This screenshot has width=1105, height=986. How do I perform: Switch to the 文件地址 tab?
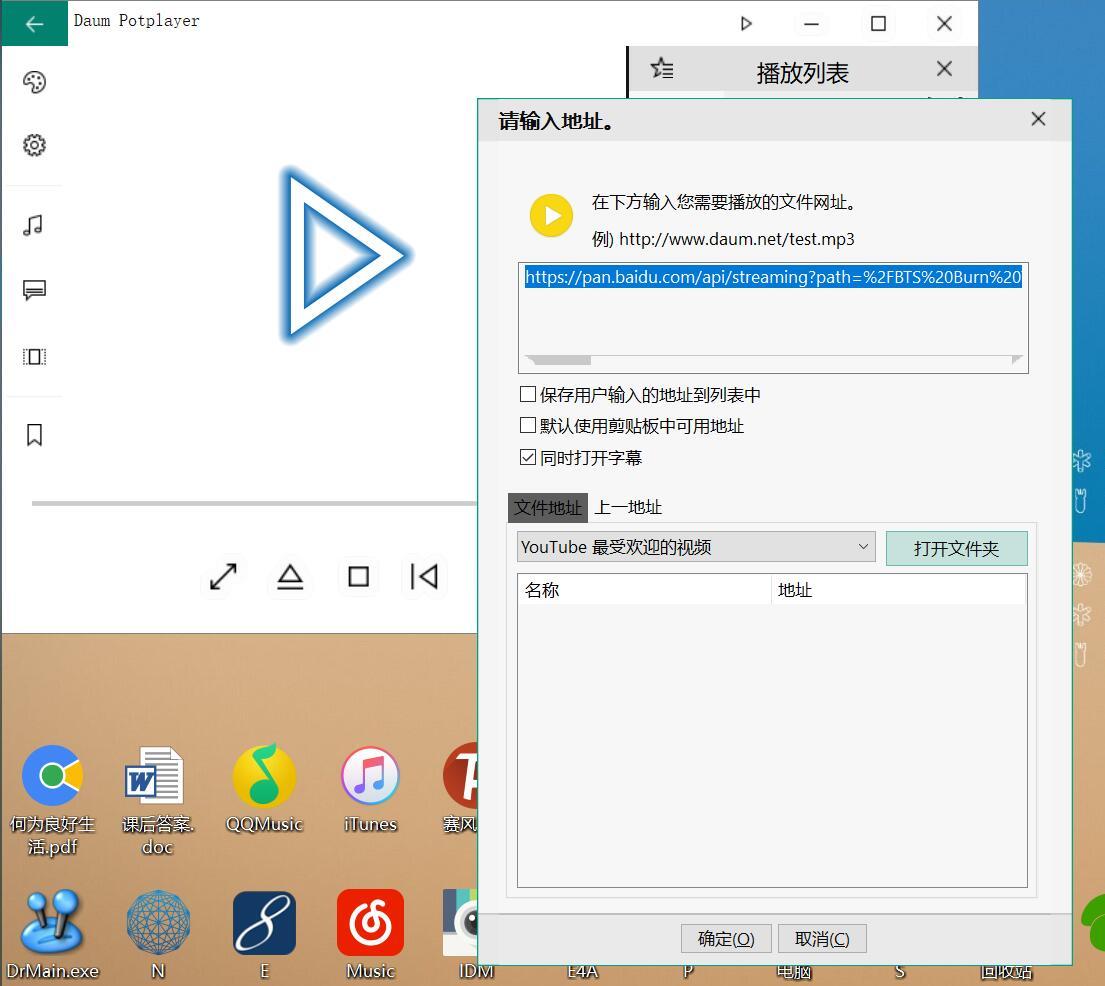pyautogui.click(x=547, y=507)
